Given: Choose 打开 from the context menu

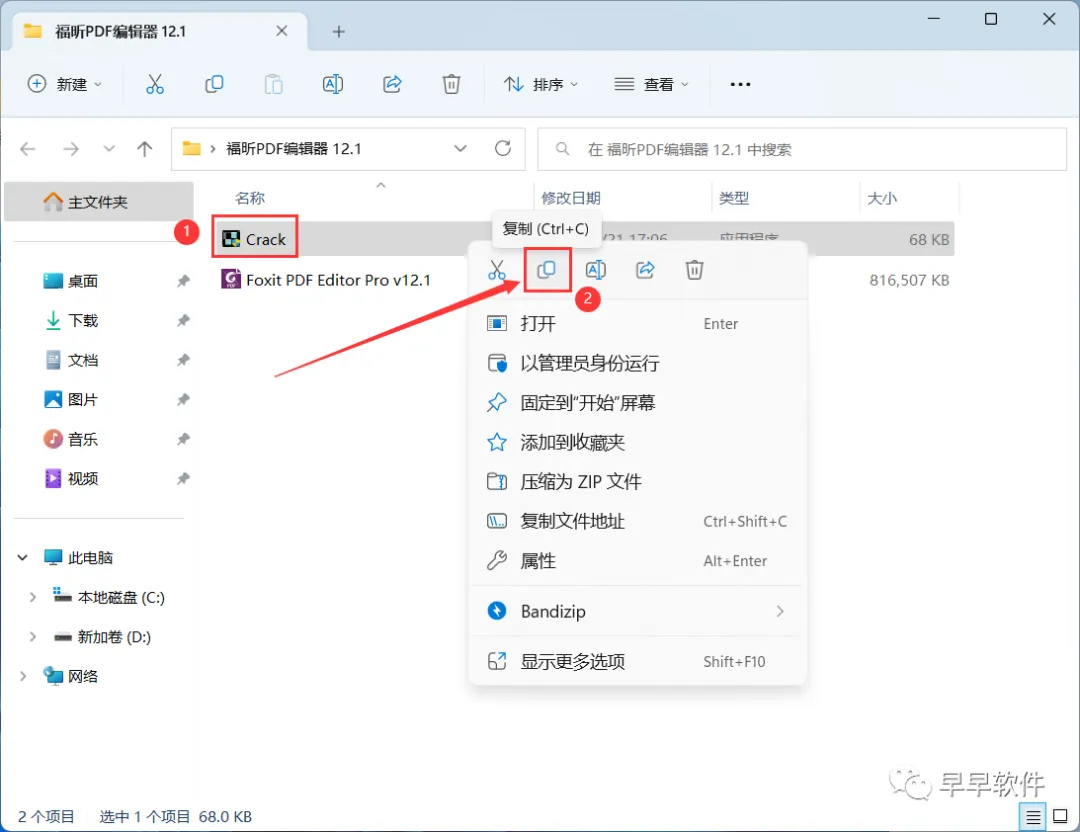Looking at the screenshot, I should (637, 324).
